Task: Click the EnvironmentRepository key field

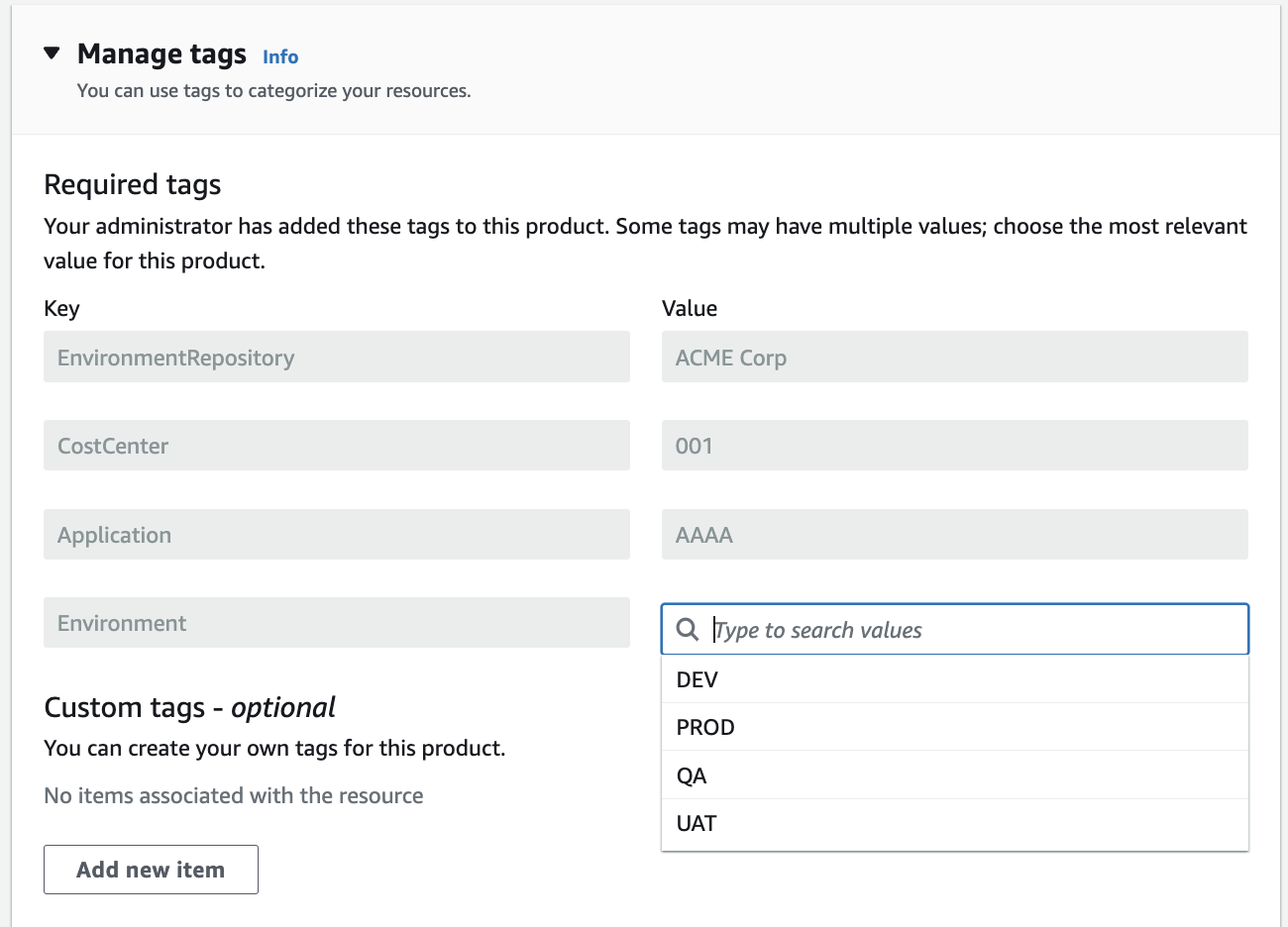Action: point(337,357)
